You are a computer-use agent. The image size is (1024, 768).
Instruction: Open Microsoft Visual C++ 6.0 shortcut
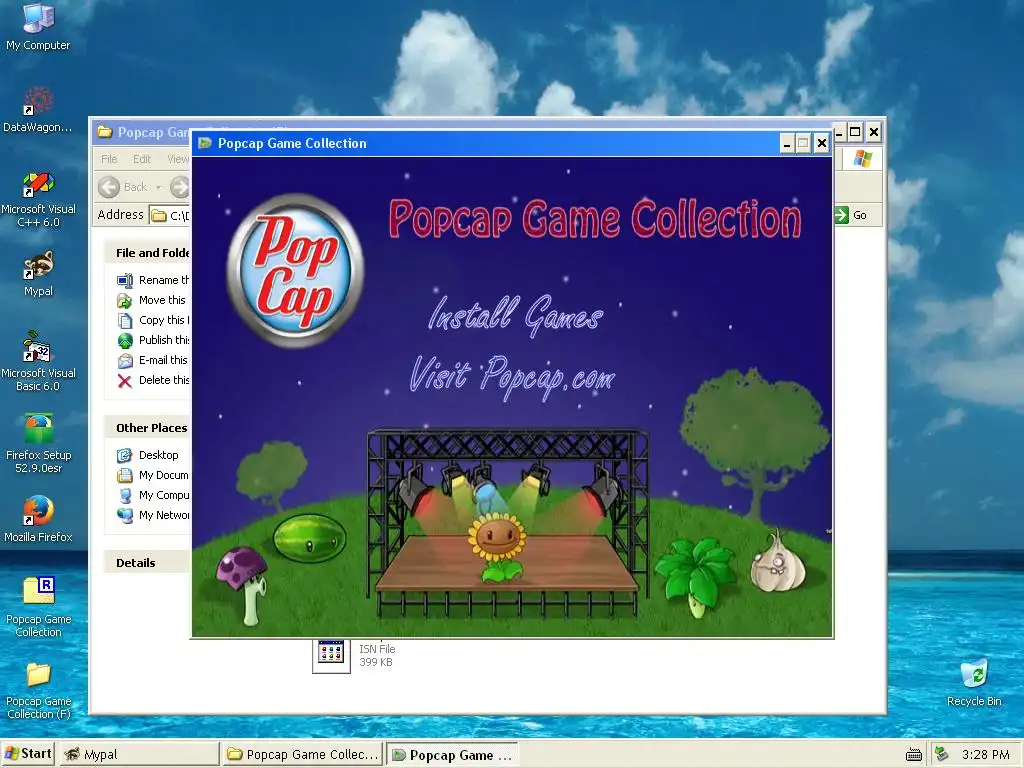[38, 199]
